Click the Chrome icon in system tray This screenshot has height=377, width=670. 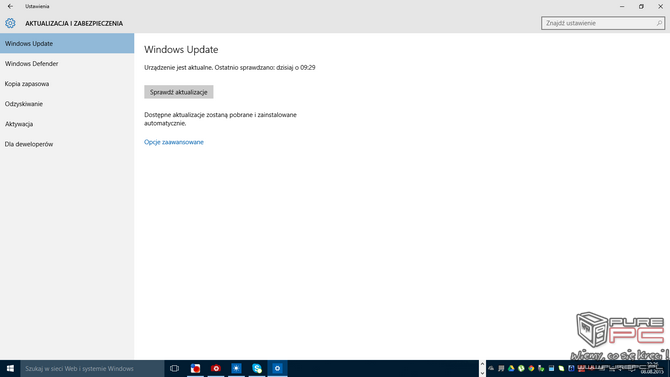tap(531, 368)
